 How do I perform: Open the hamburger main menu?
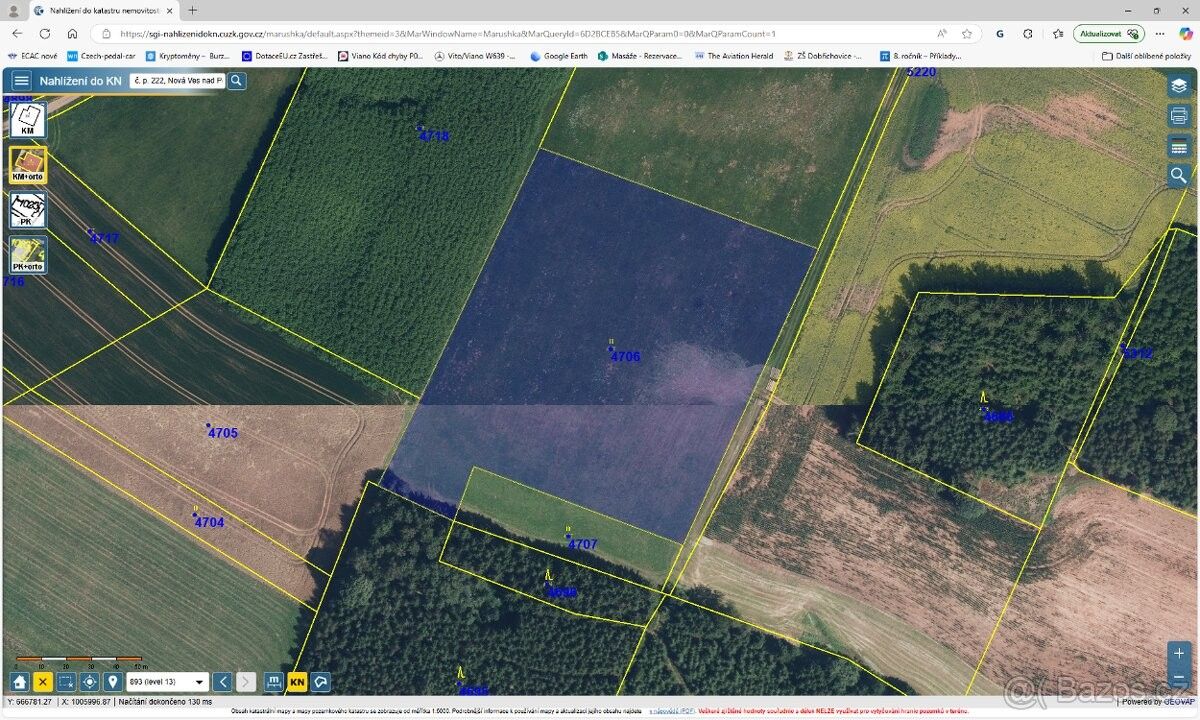click(x=21, y=81)
